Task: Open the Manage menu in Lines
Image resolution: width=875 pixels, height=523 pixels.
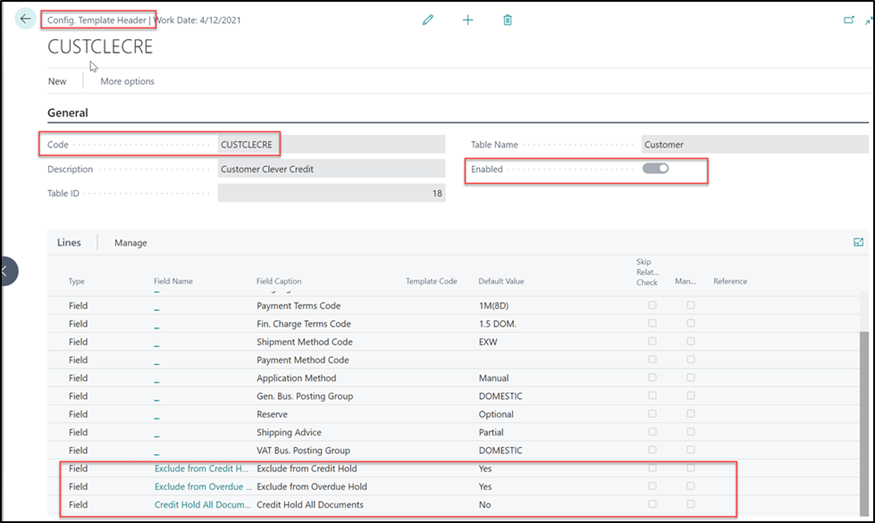Action: (131, 243)
